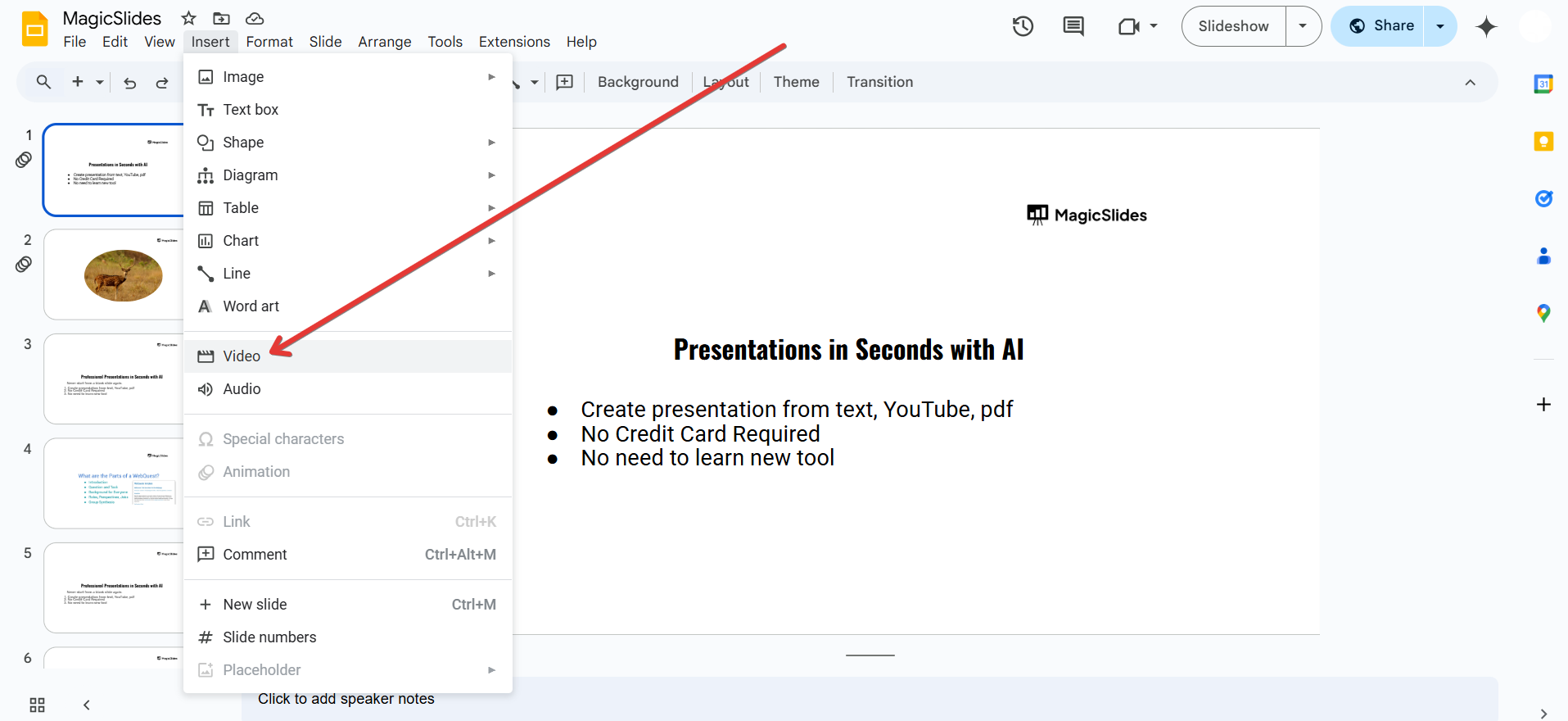This screenshot has width=1568, height=721.
Task: Open Google Maps side panel icon
Action: click(1543, 313)
